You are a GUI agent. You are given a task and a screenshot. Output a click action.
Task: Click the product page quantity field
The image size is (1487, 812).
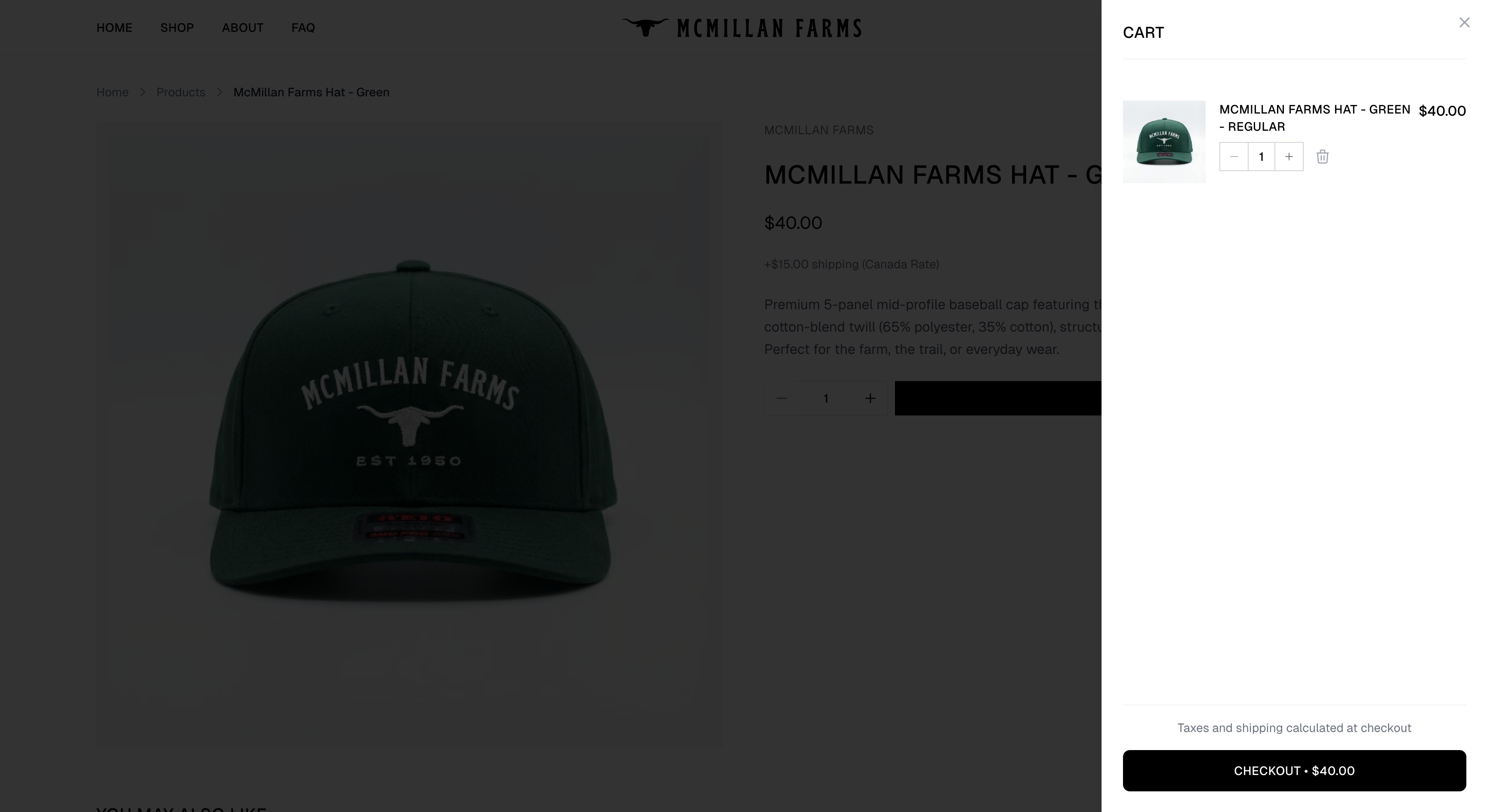tap(826, 398)
